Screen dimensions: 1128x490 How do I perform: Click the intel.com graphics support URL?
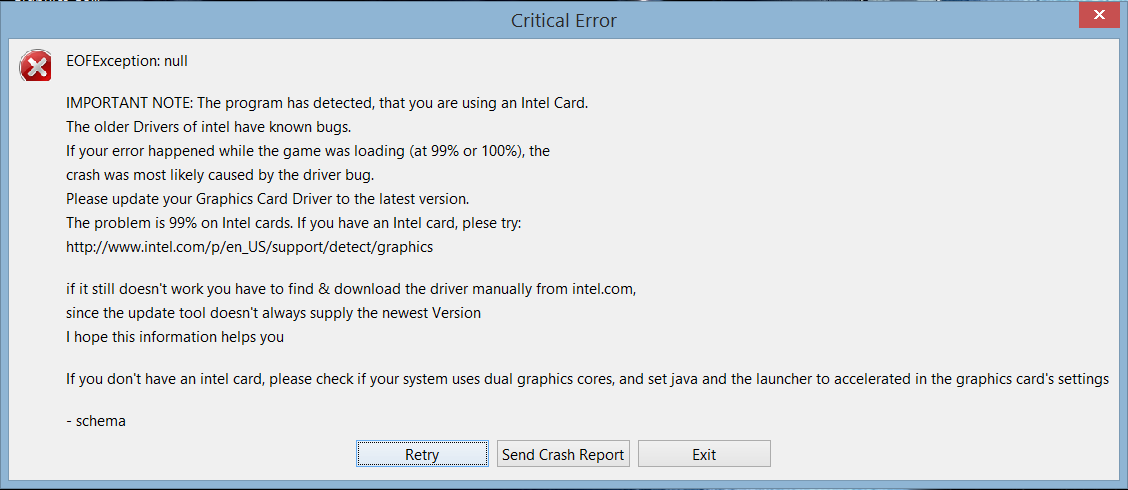click(249, 246)
